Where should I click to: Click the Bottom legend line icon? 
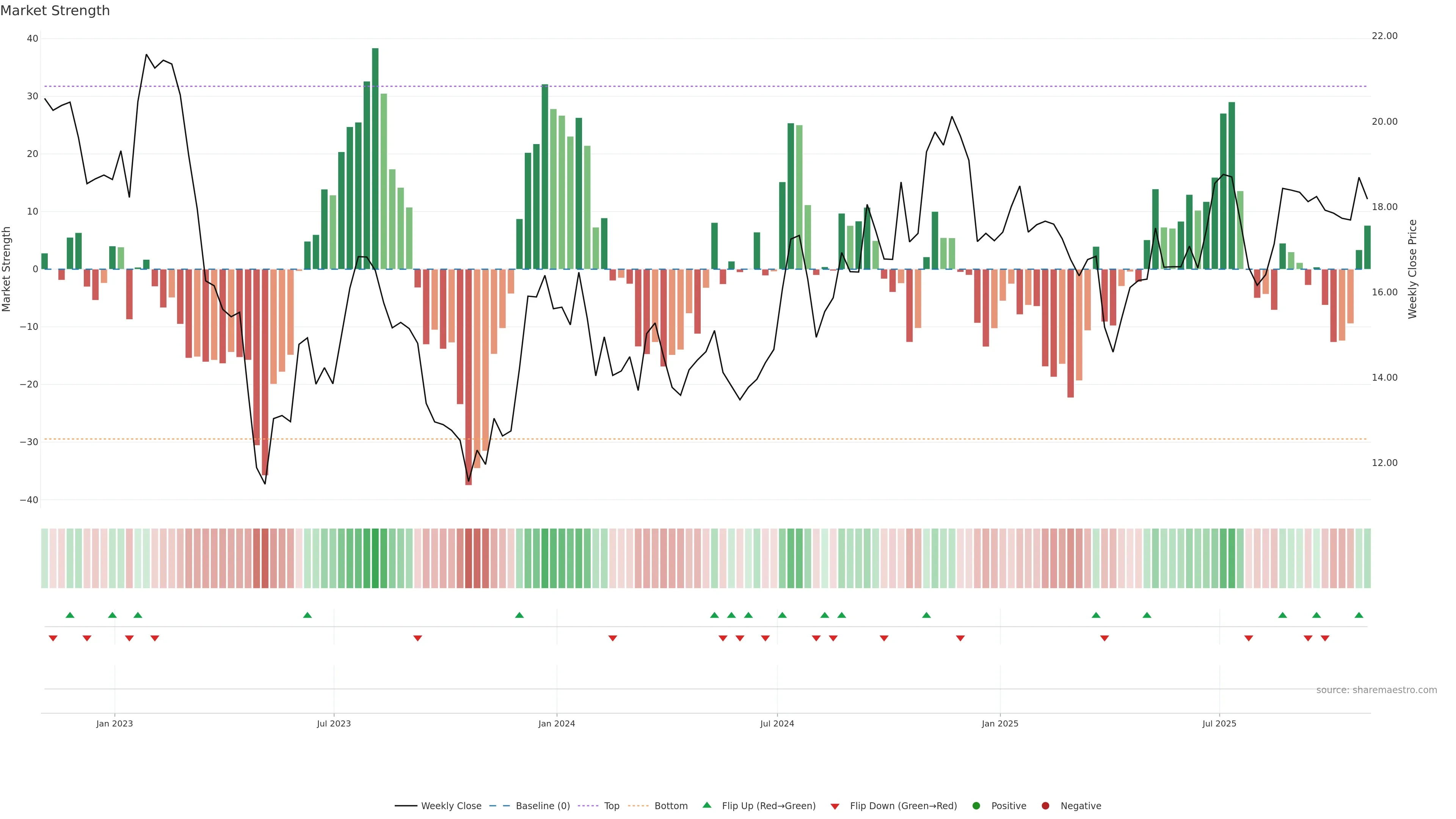pyautogui.click(x=638, y=805)
